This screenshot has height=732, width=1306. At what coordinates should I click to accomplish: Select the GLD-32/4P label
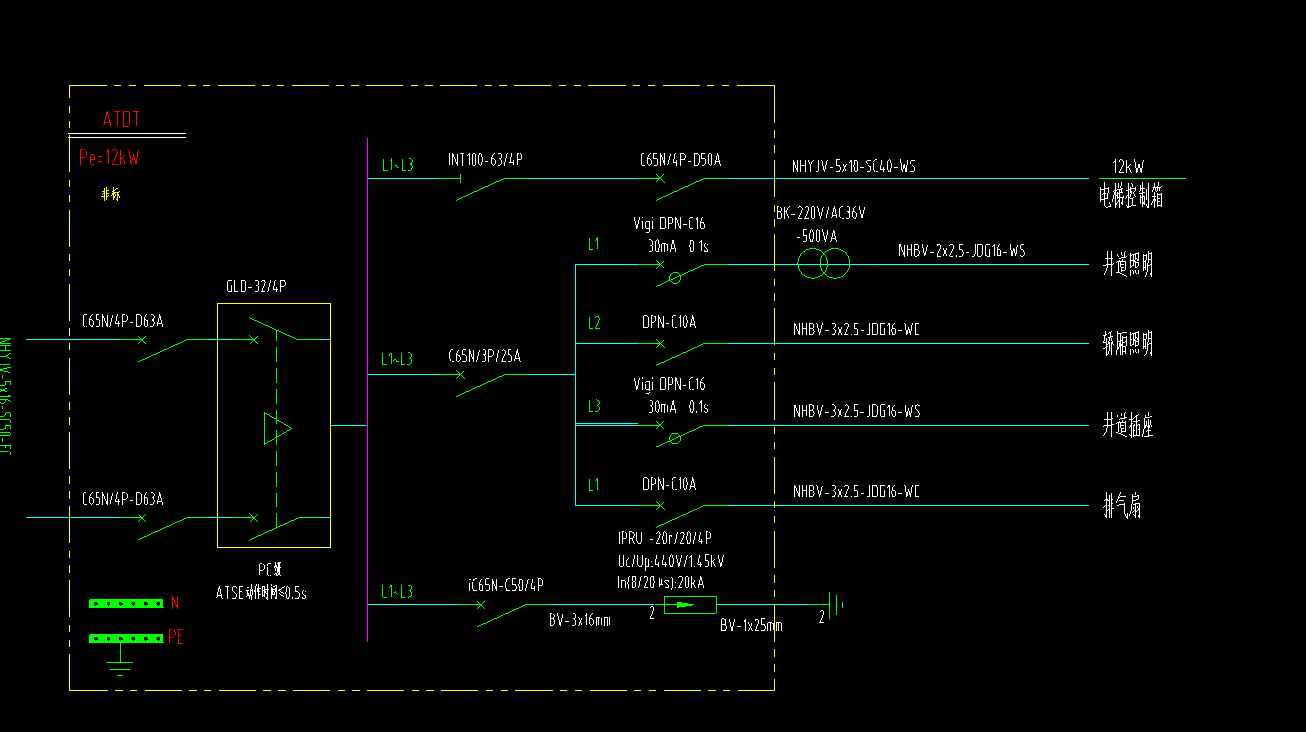click(256, 286)
